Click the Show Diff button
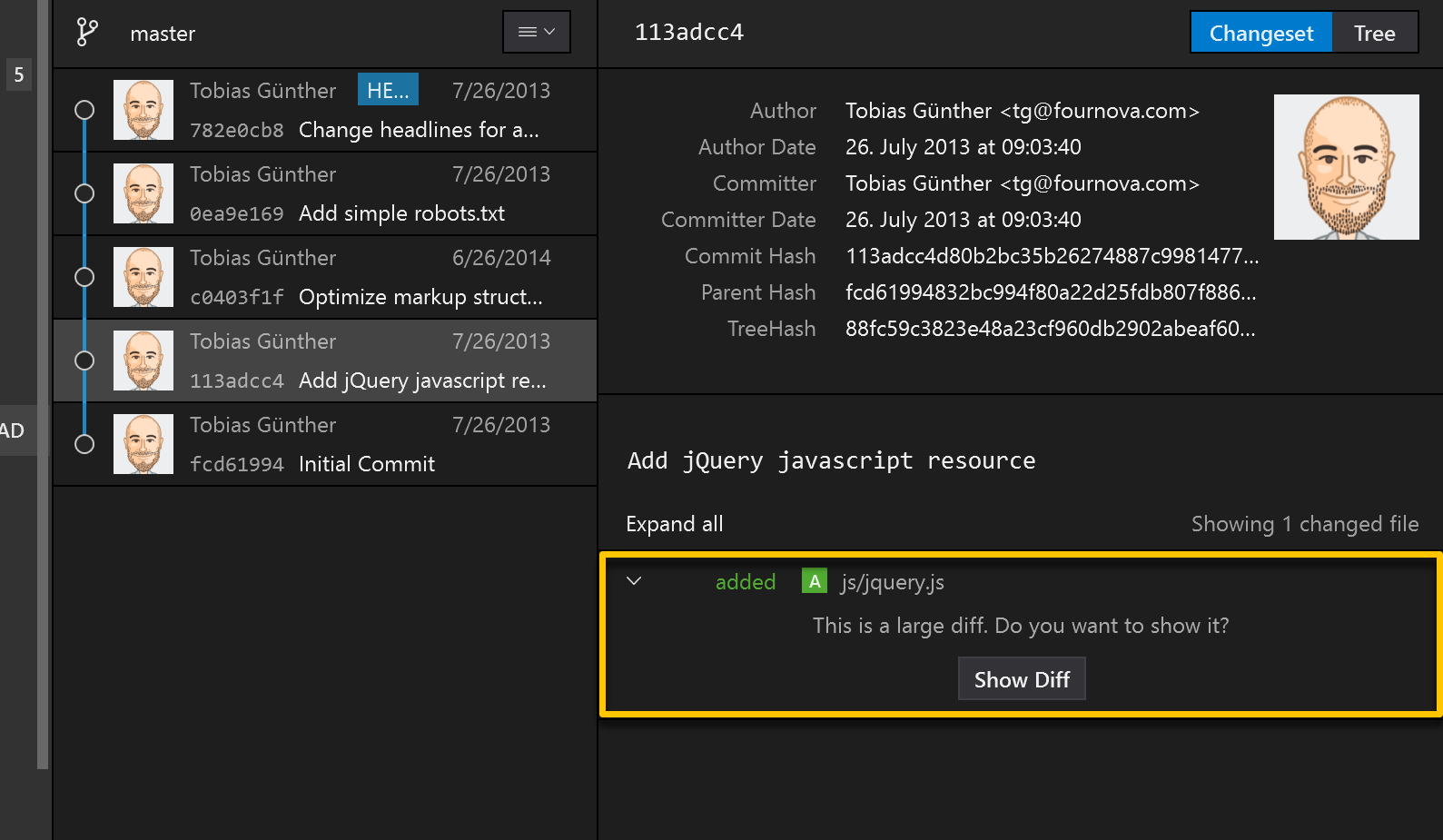Screen dimensions: 1443x840 click(x=1021, y=679)
